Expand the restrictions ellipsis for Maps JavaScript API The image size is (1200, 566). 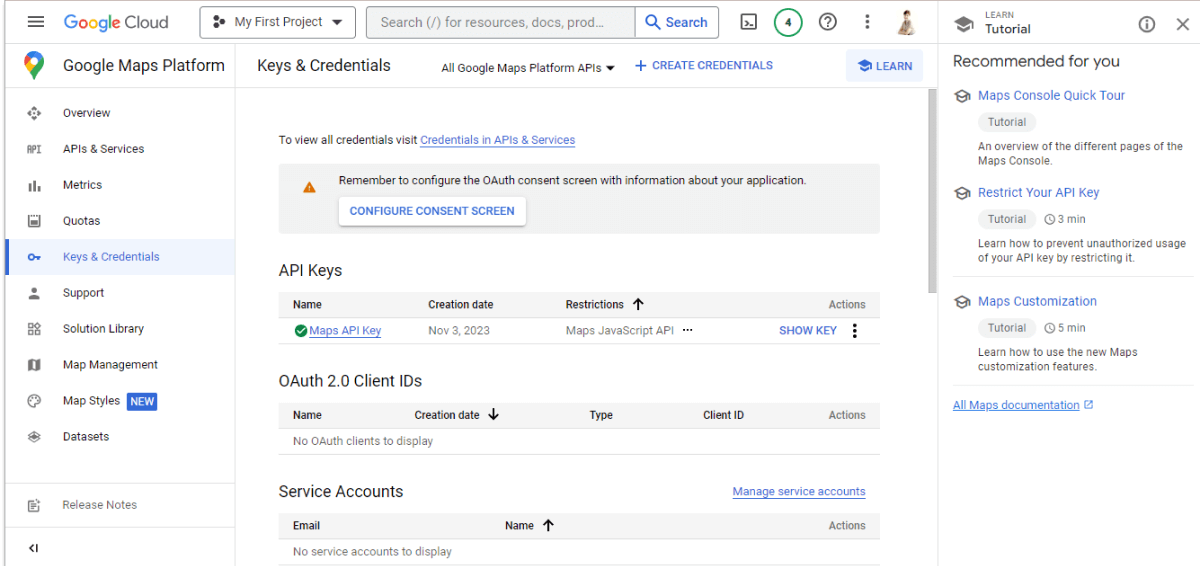[687, 330]
